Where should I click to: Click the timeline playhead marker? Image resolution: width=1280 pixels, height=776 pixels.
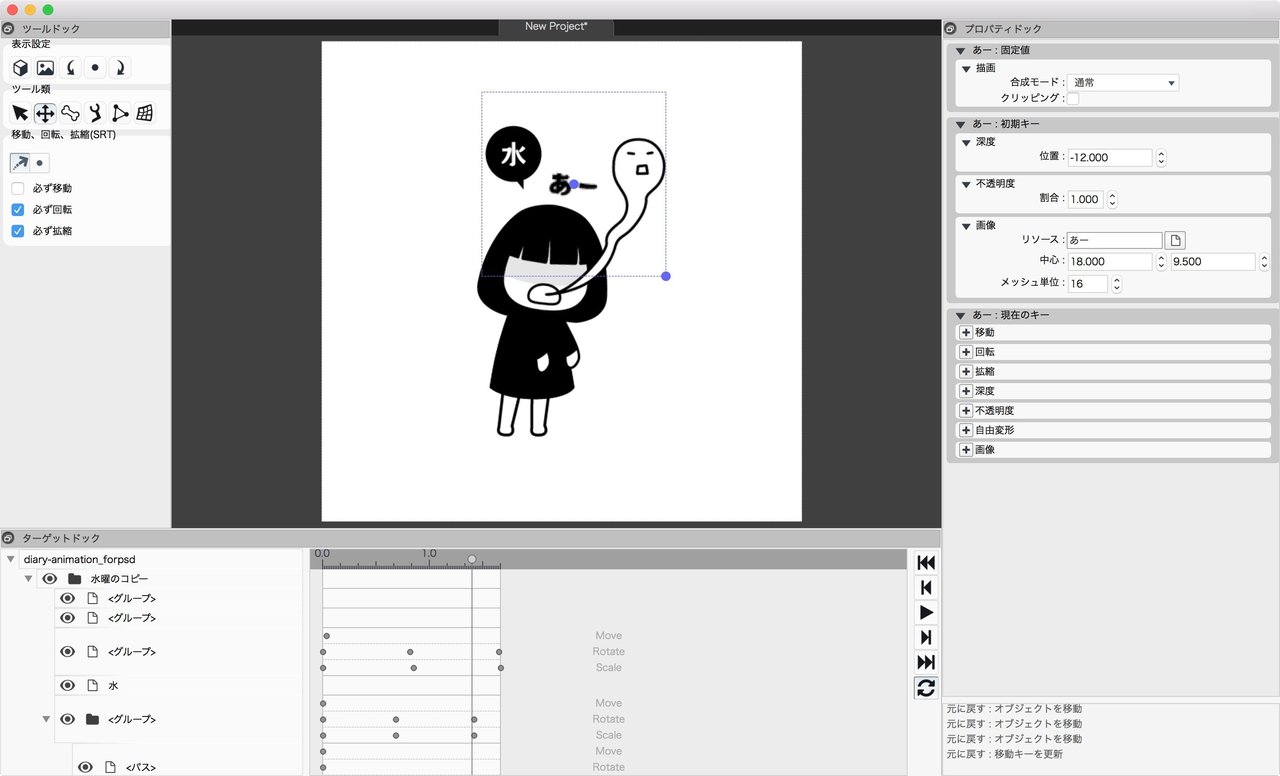pos(472,559)
